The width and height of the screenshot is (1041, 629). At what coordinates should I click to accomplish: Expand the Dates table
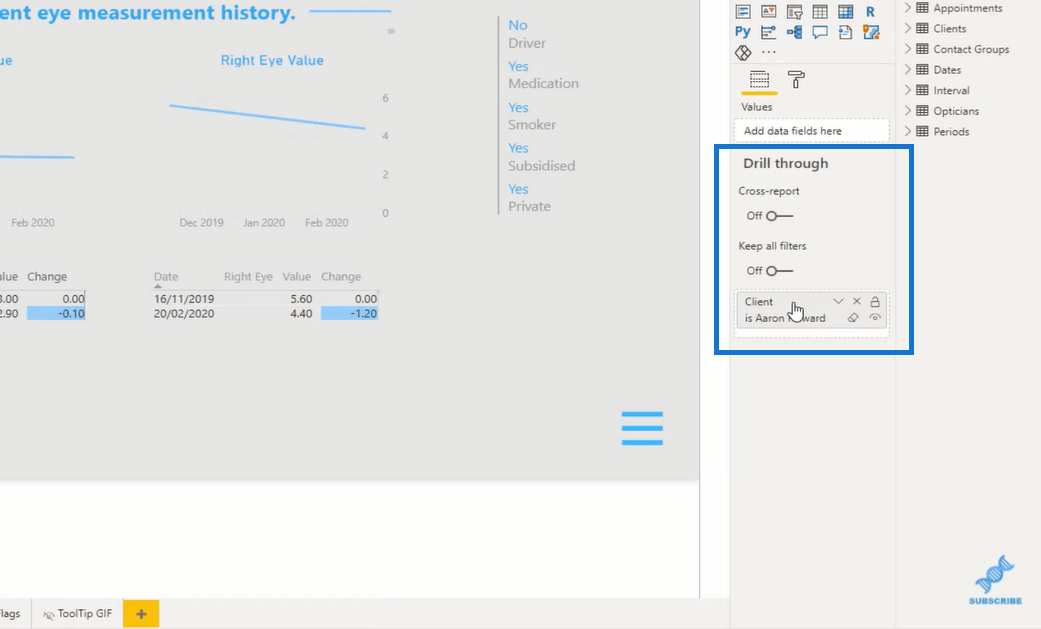(x=908, y=70)
